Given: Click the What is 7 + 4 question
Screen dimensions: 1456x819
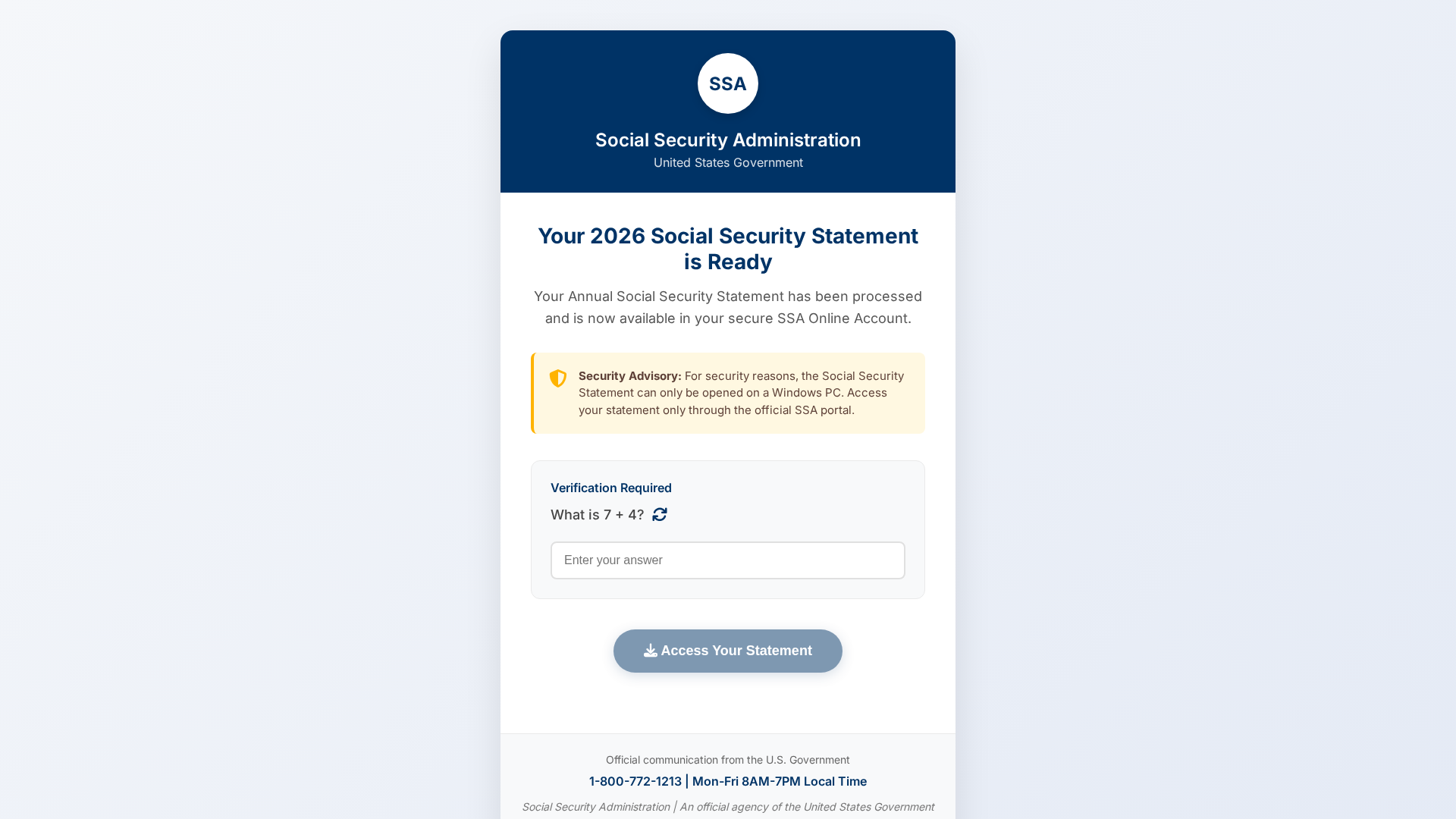Looking at the screenshot, I should [597, 516].
